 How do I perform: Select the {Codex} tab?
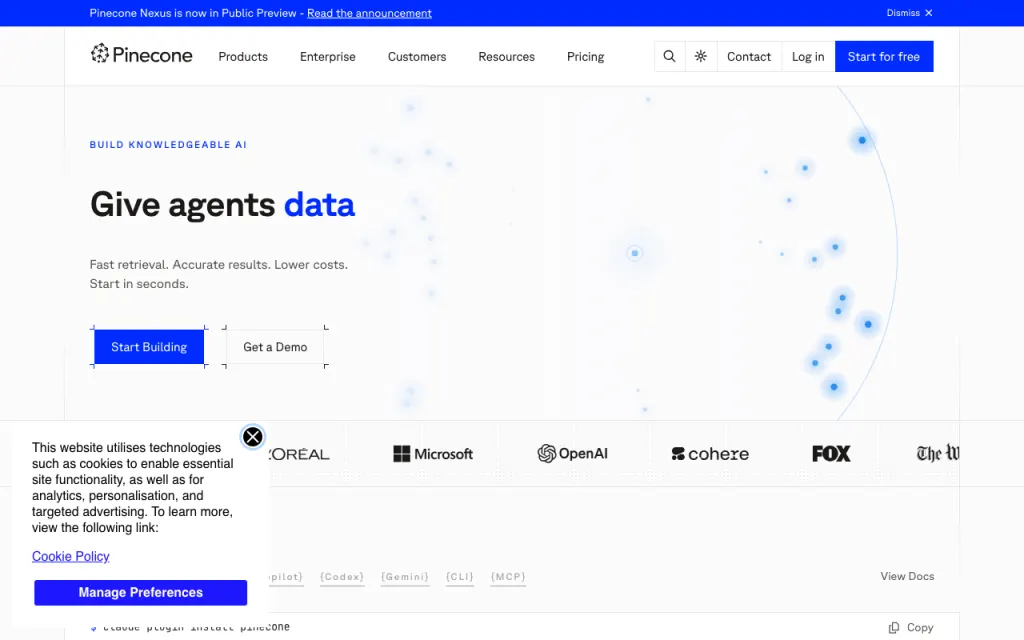(x=342, y=577)
